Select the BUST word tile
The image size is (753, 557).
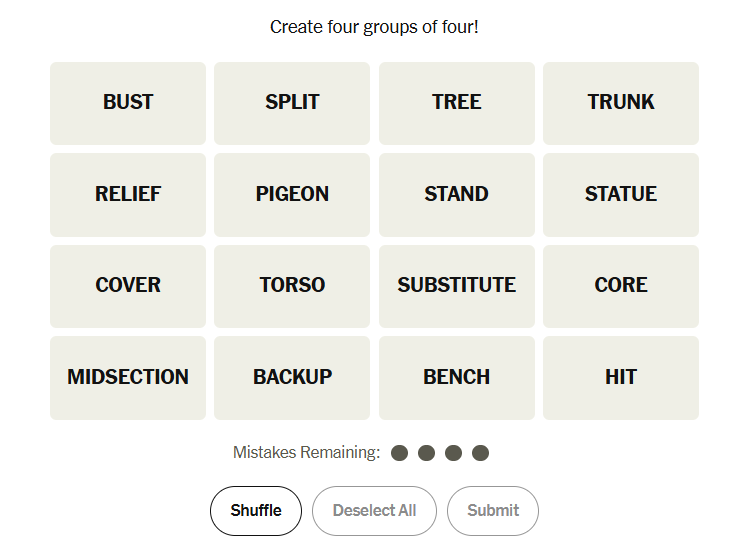pos(128,103)
